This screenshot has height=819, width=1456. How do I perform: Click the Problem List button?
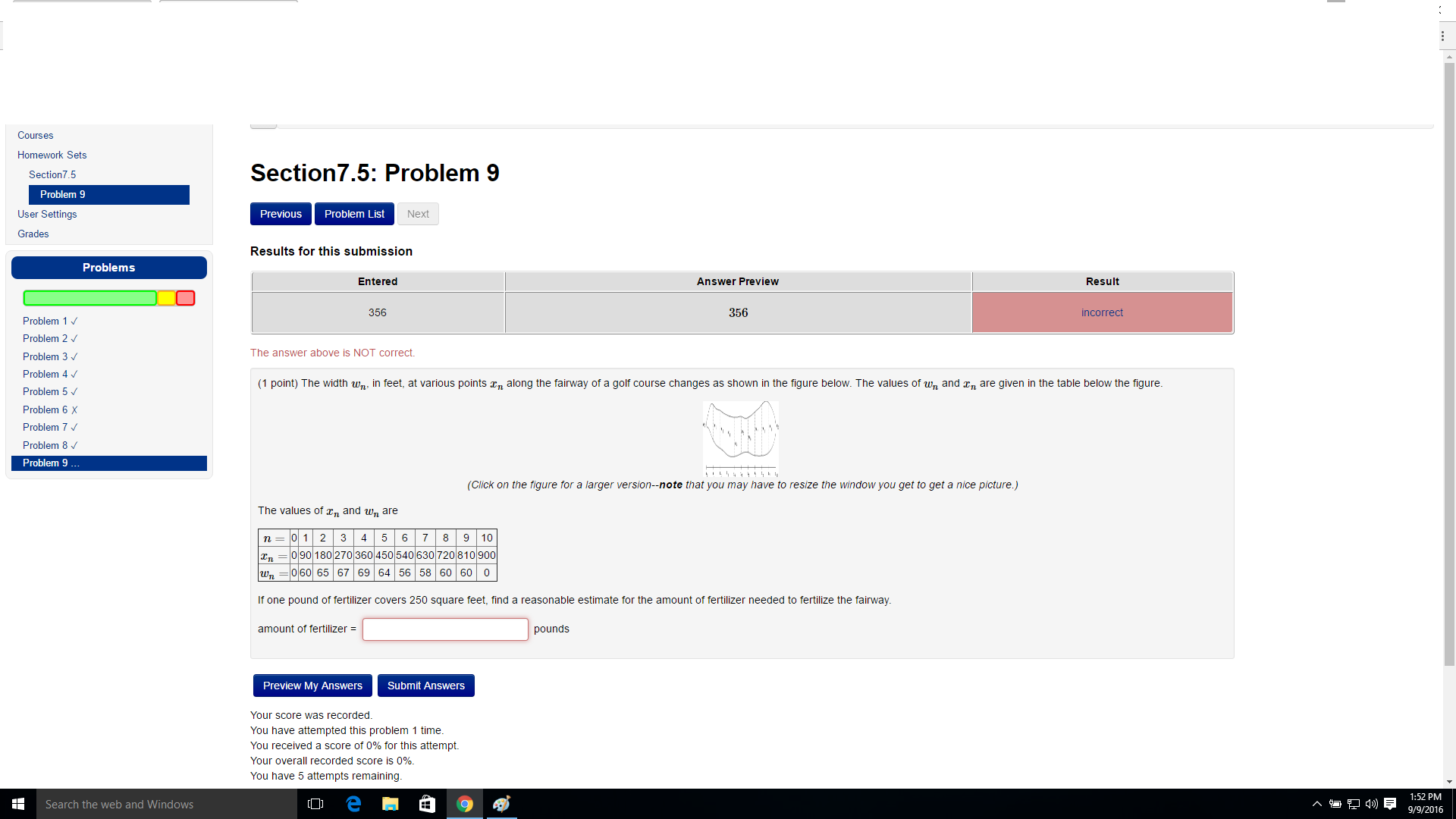pos(354,213)
